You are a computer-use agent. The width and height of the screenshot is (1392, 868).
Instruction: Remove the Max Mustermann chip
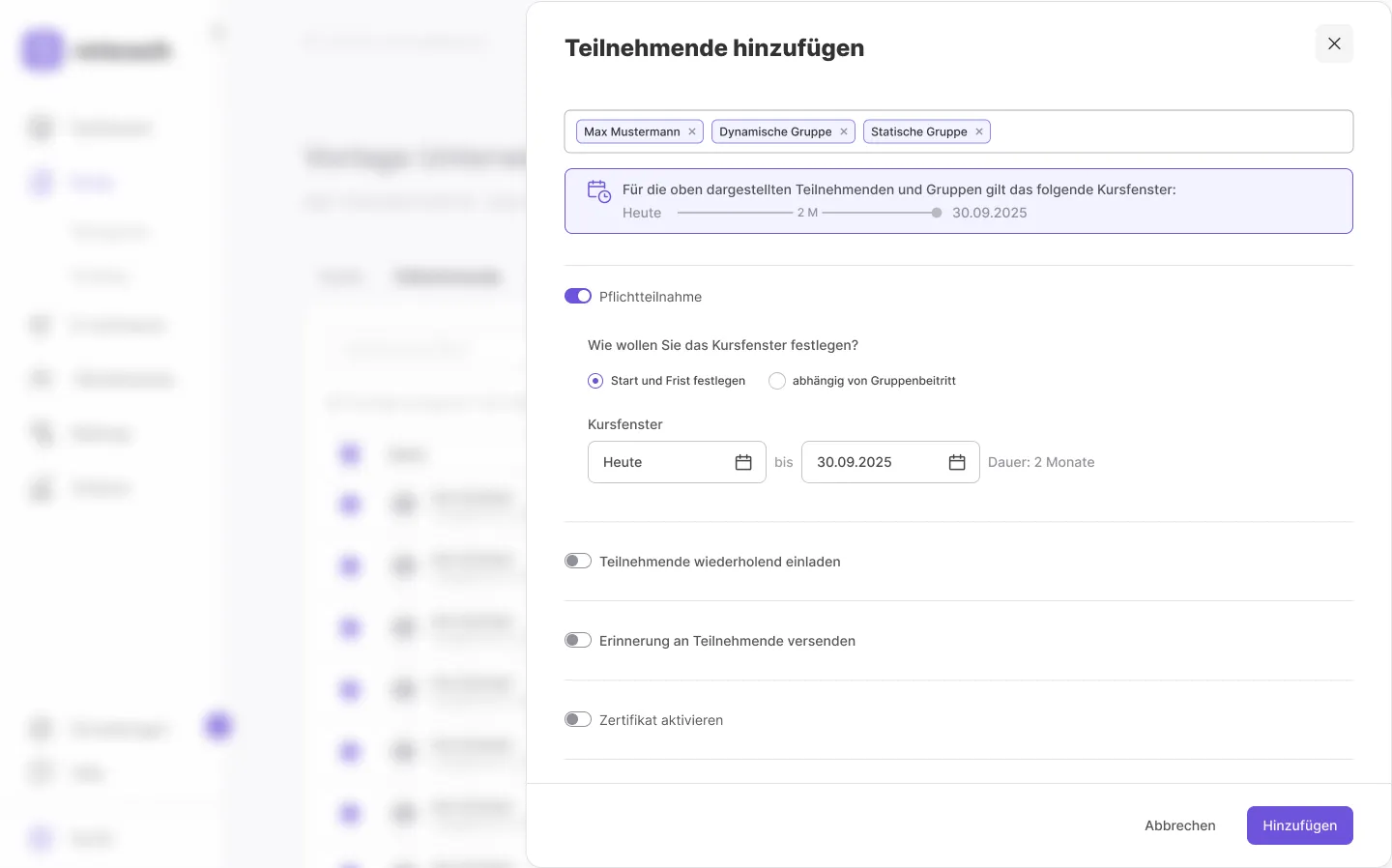point(692,131)
